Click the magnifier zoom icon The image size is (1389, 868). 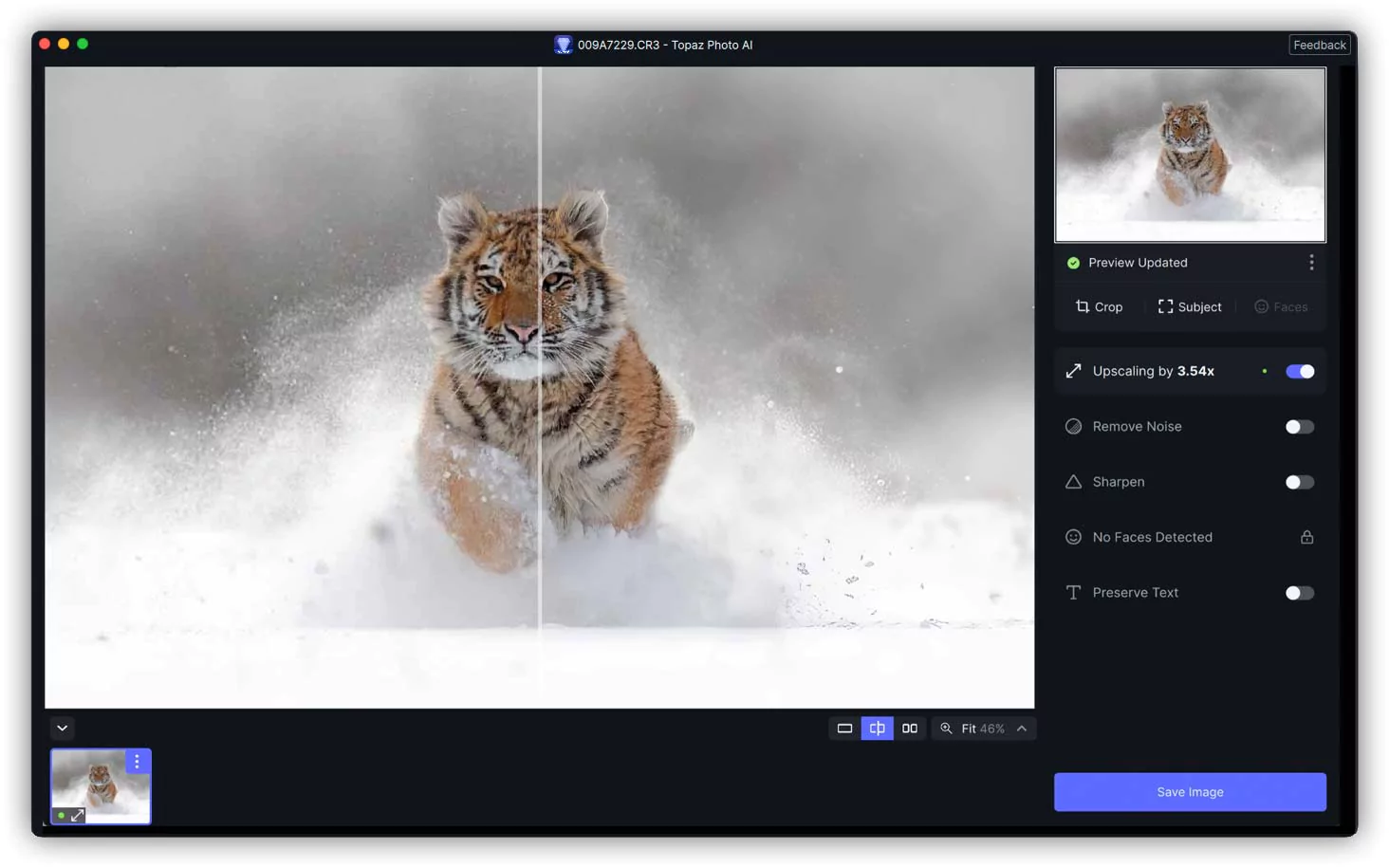946,729
